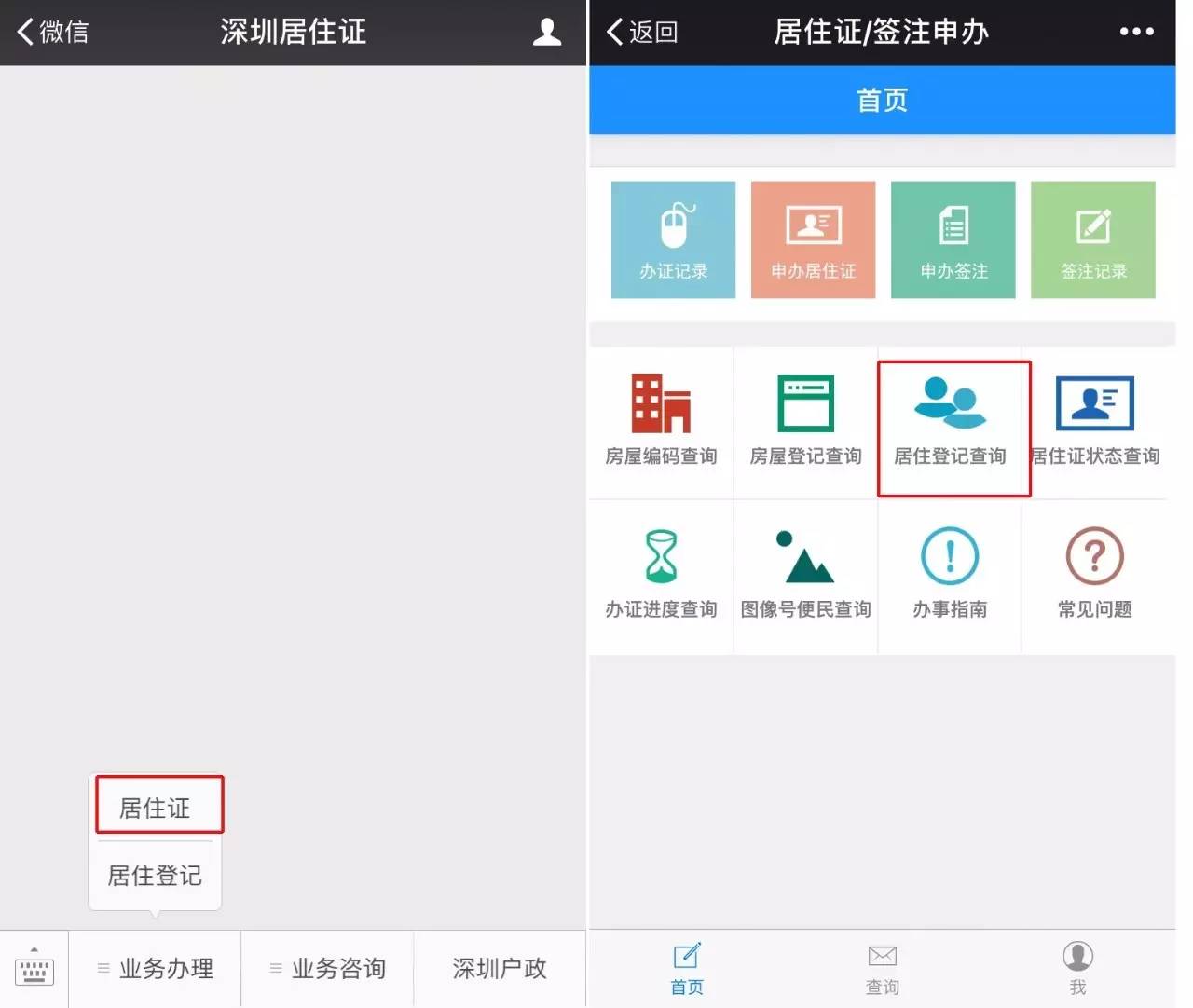Switch to the 查询 bottom tab
Image resolution: width=1193 pixels, height=1008 pixels.
tap(882, 969)
